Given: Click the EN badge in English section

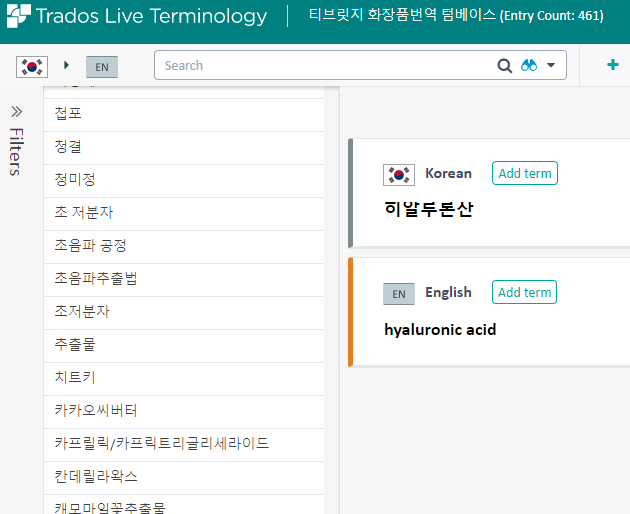Looking at the screenshot, I should tap(399, 294).
